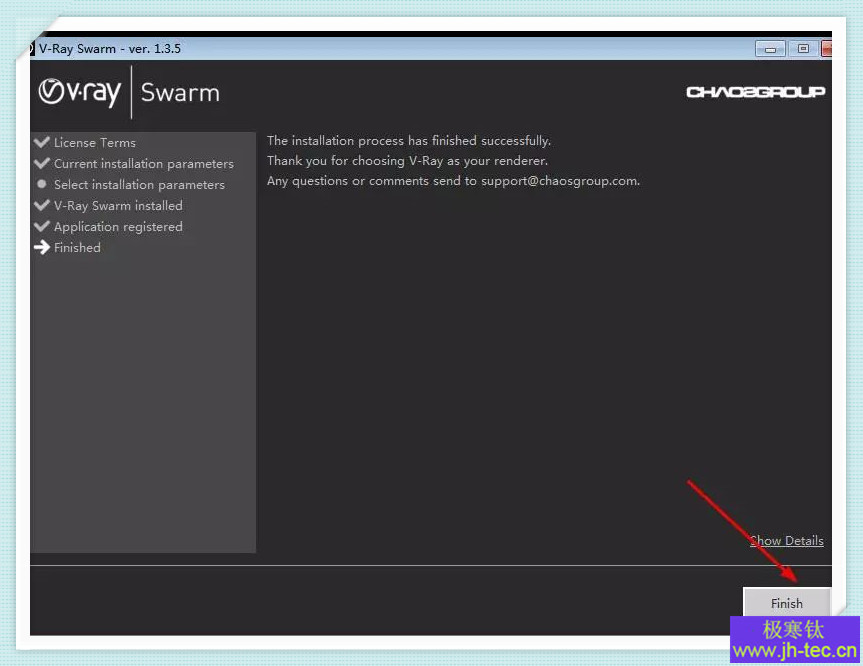Select the Select installation parameters step
Viewport: 863px width, 666px height.
tap(139, 184)
